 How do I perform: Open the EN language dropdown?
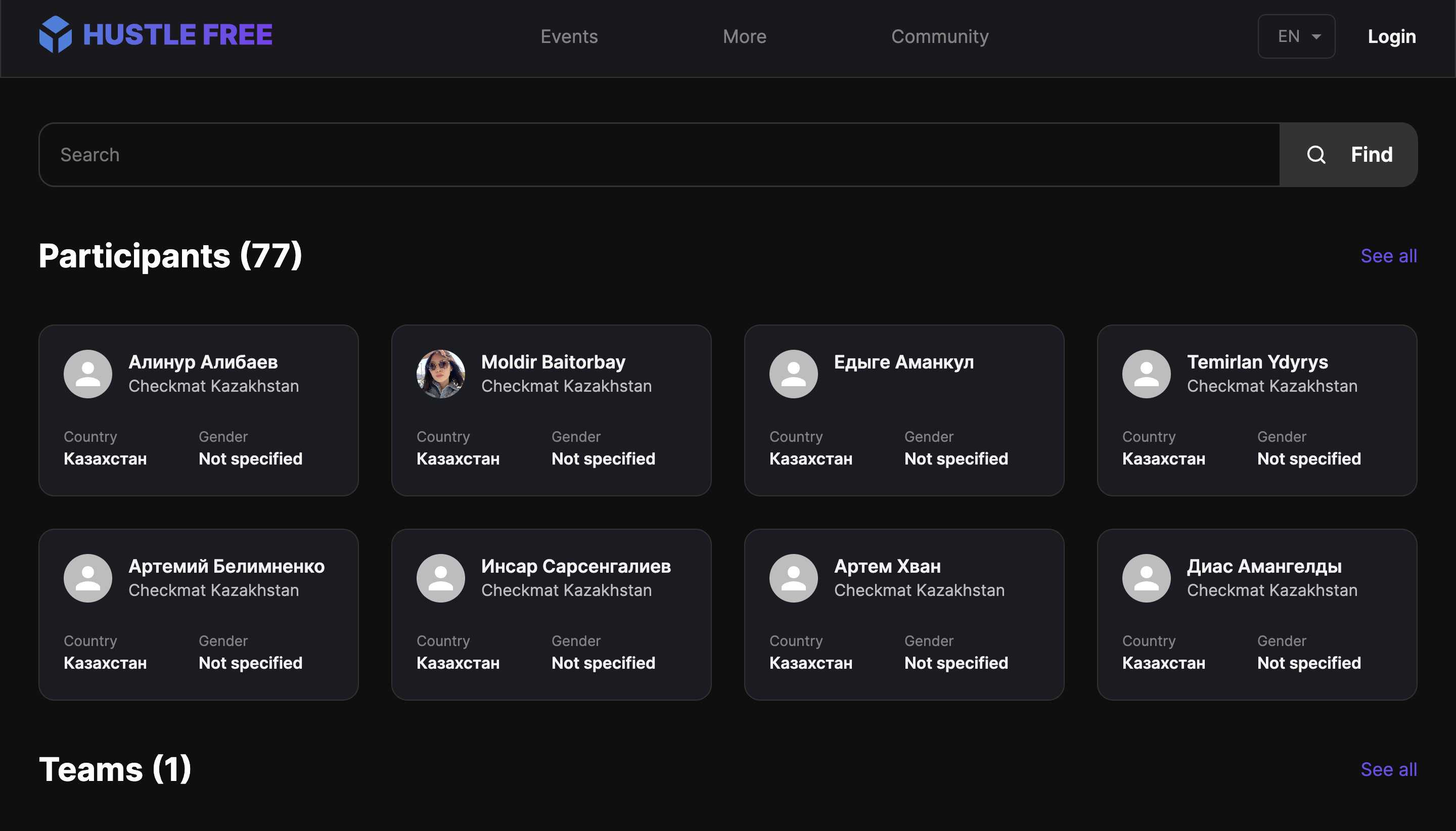1296,36
